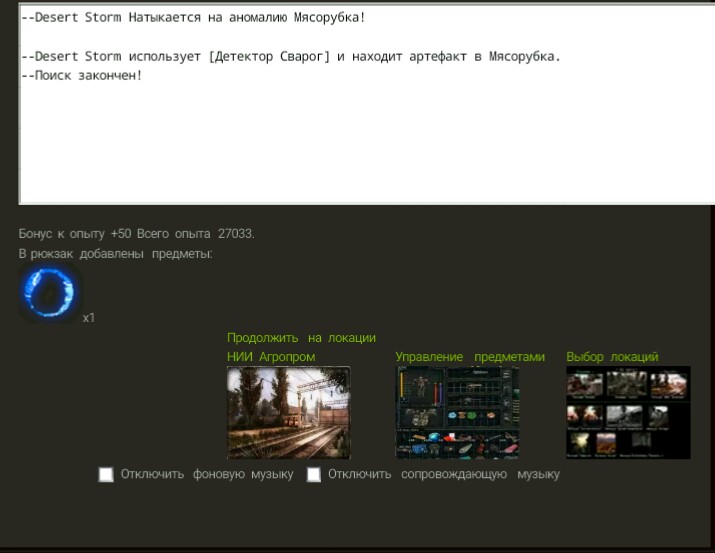
Task: Open the Выбор локаций link
Action: tap(612, 357)
